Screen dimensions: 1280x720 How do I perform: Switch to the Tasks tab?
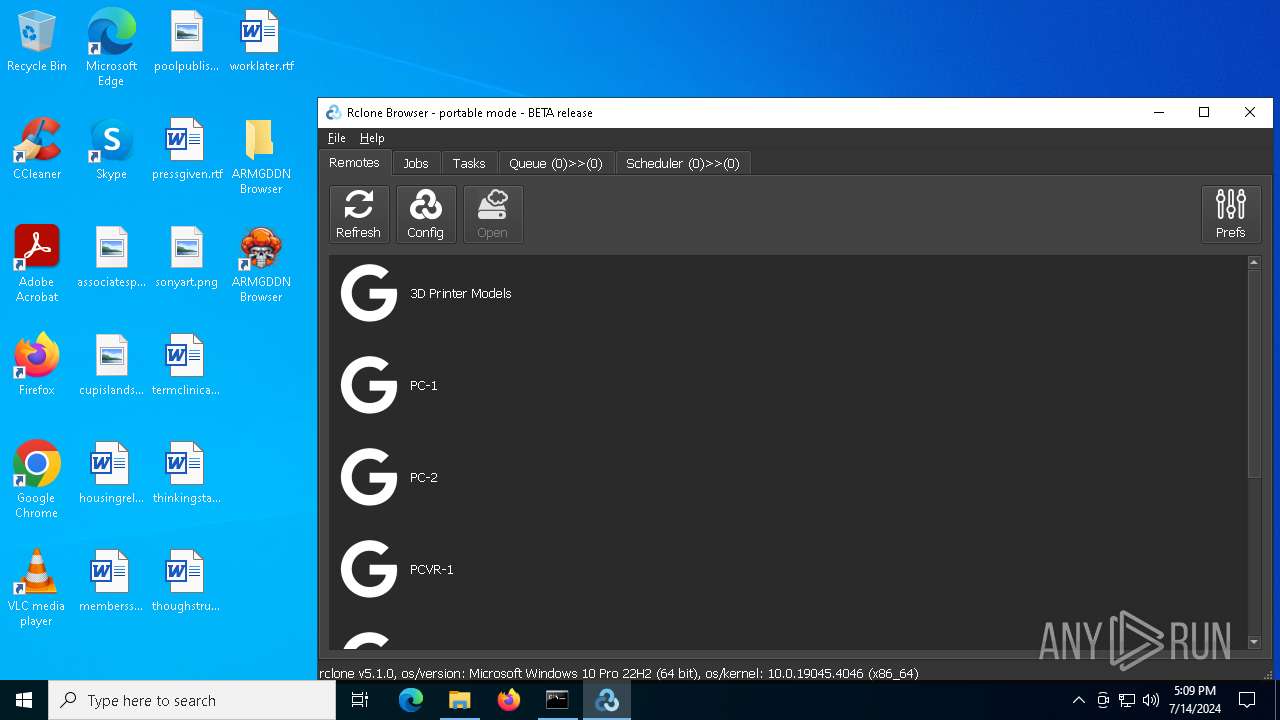coord(469,164)
